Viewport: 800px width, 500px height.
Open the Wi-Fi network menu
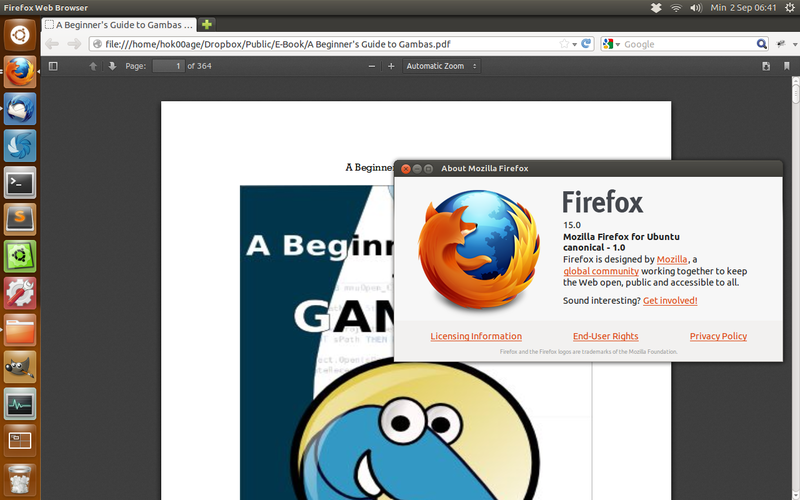click(676, 8)
